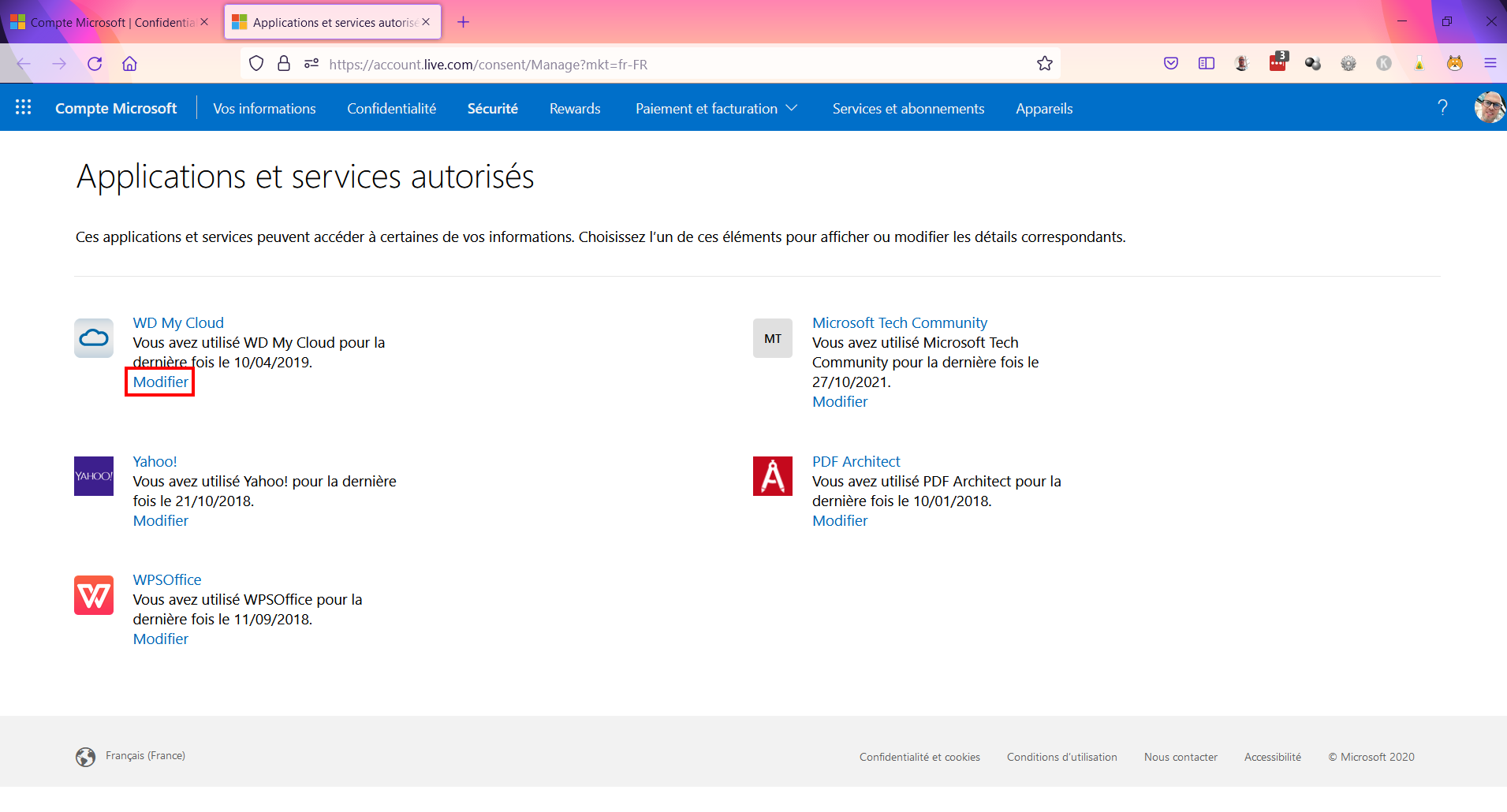Click the Compte Microsoft home link
This screenshot has height=812, width=1507.
pos(116,109)
